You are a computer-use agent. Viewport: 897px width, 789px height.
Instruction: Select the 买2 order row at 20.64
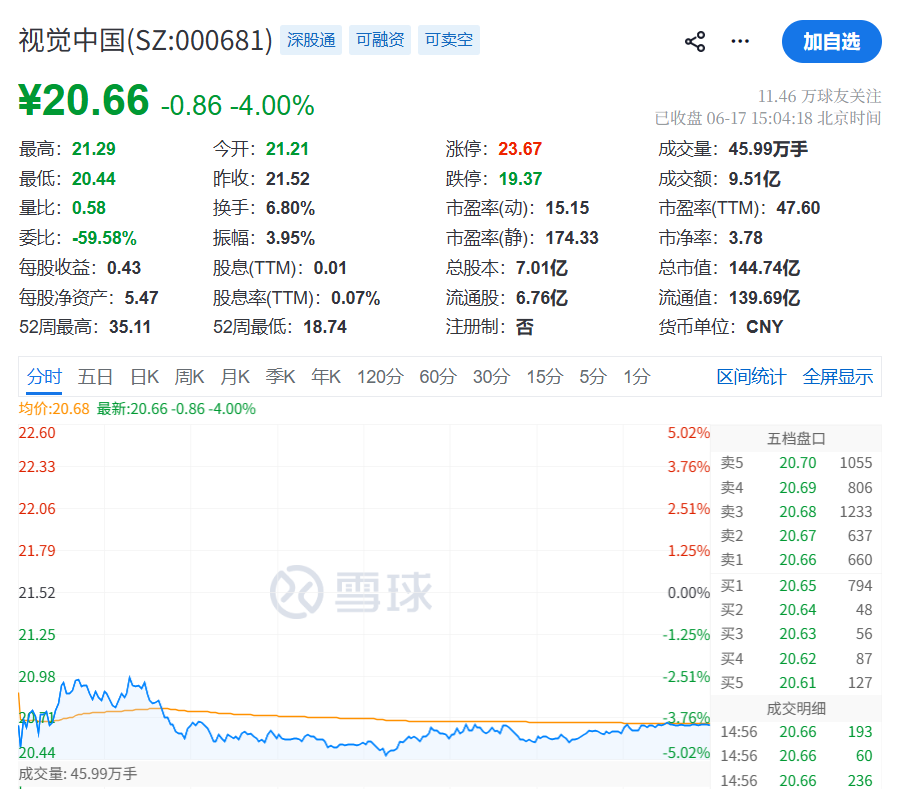pyautogui.click(x=796, y=610)
